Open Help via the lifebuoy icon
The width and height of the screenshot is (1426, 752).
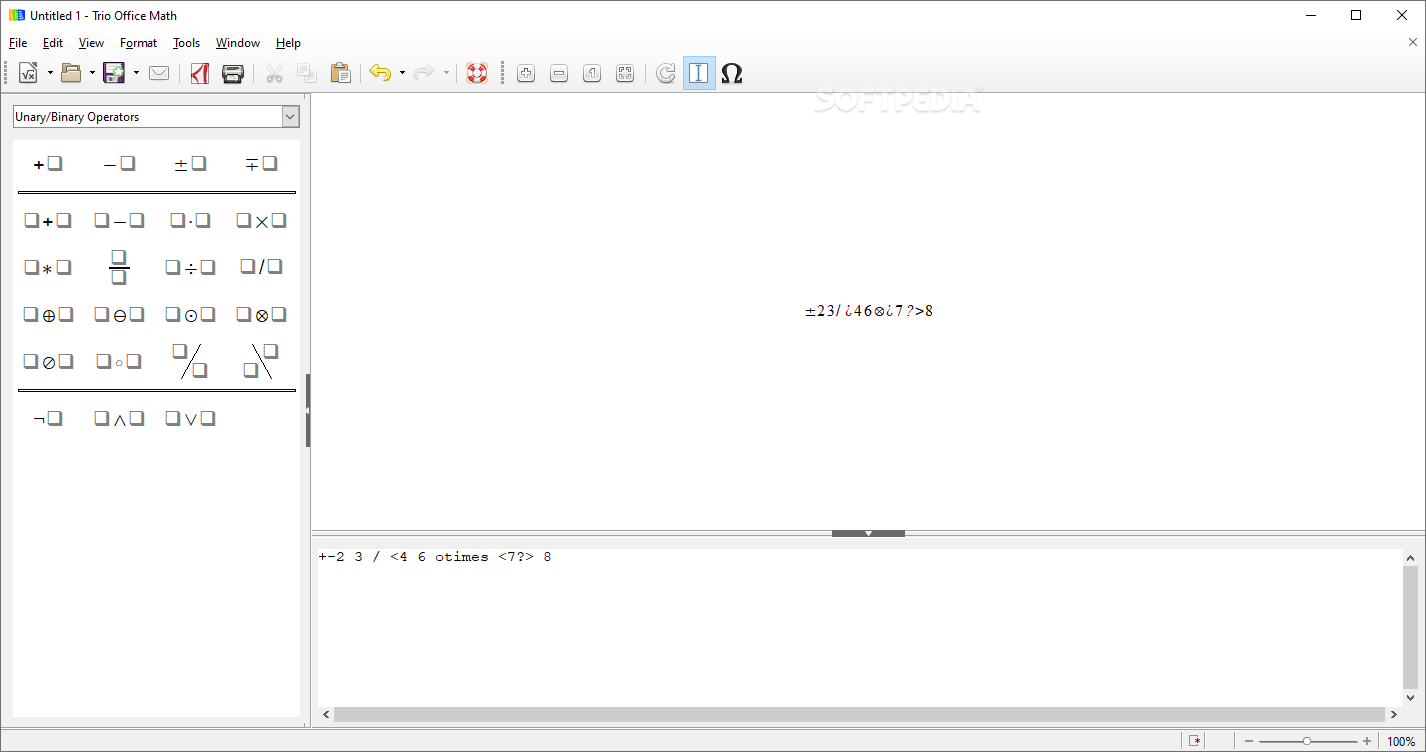pos(477,73)
